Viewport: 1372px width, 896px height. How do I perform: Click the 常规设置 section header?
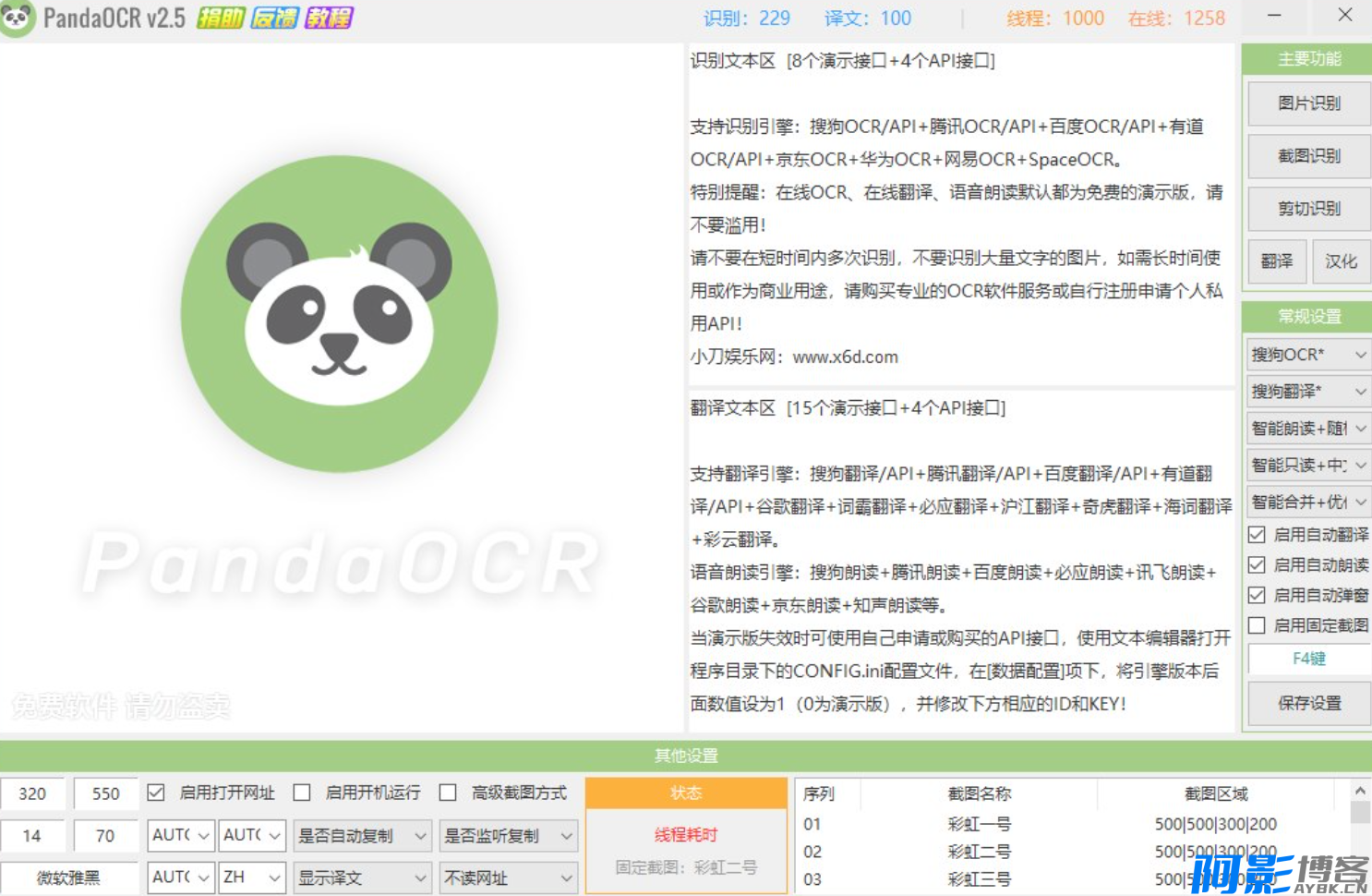pos(1307,317)
